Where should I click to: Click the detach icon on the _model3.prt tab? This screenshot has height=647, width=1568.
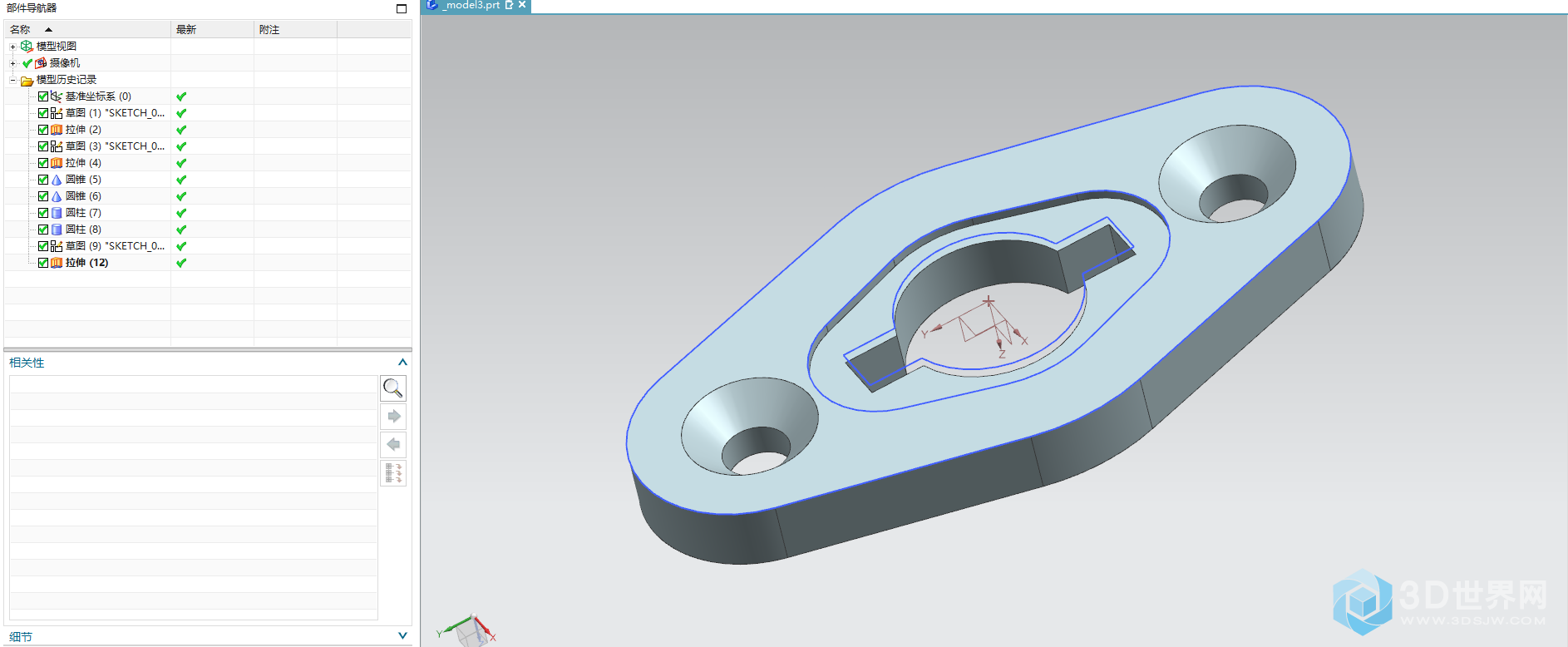pos(510,5)
